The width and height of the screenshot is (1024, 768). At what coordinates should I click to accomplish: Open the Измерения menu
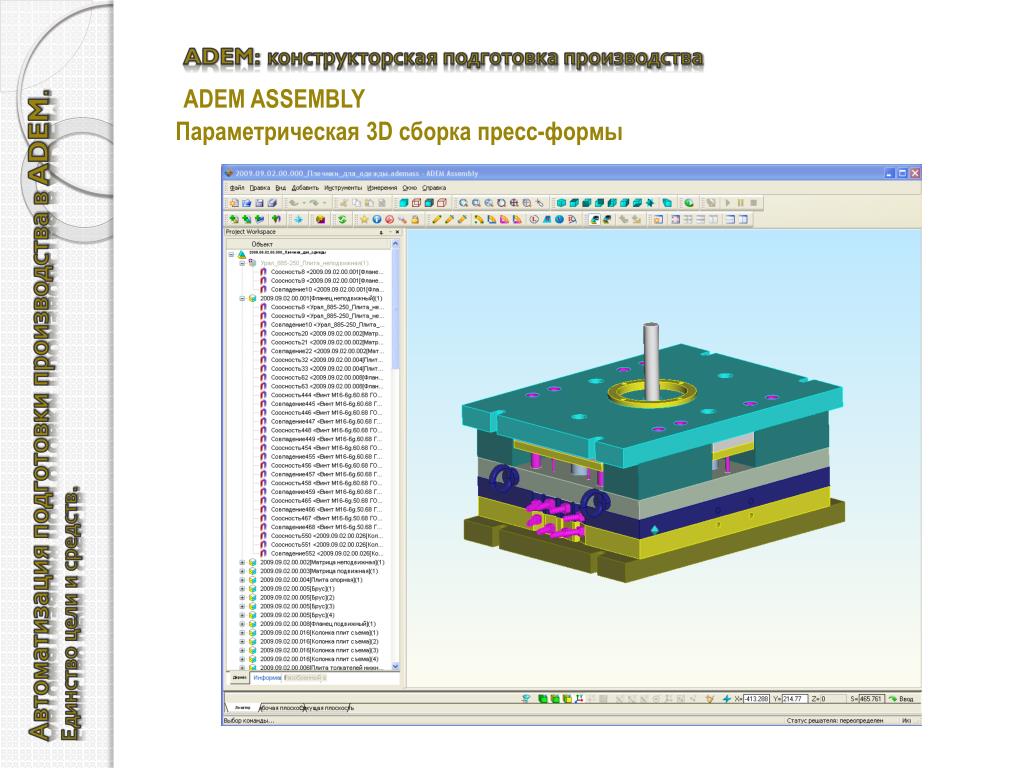tap(382, 188)
